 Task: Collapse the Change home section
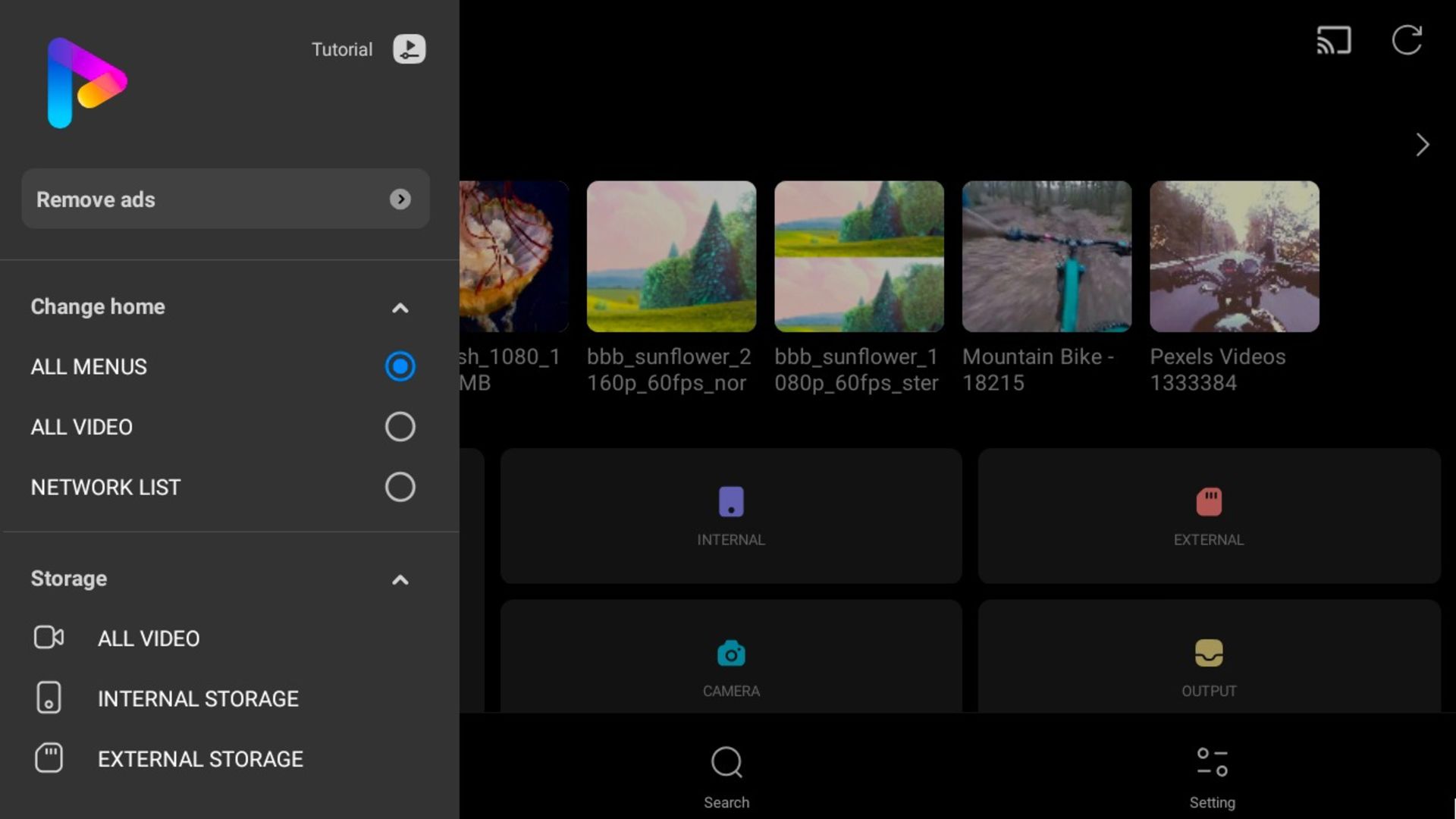pos(399,306)
